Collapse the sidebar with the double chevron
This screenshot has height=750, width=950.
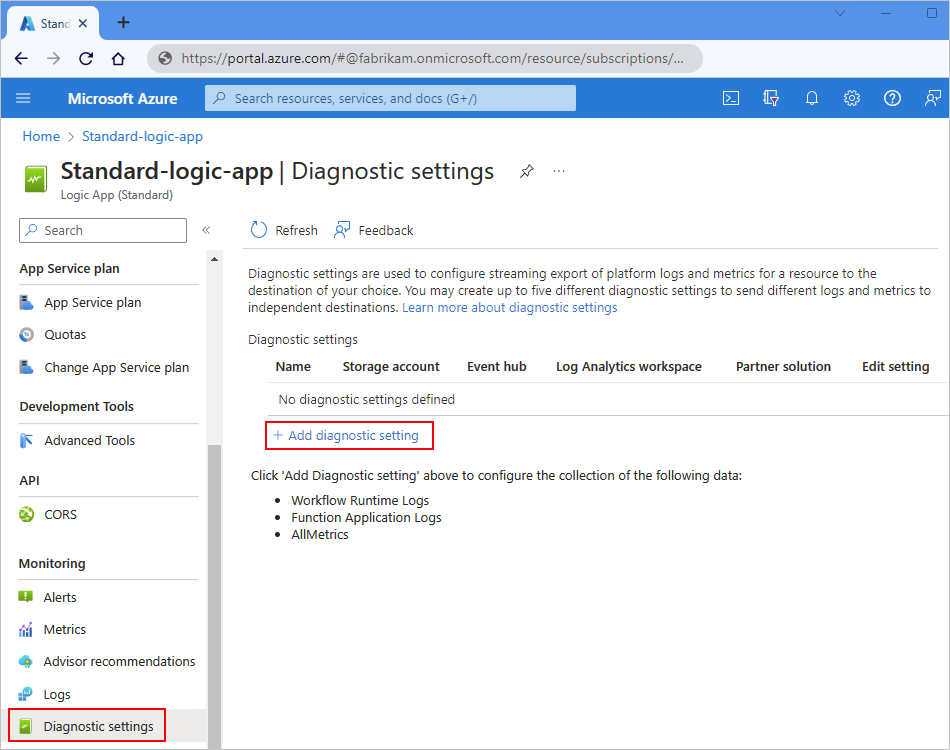pos(206,230)
